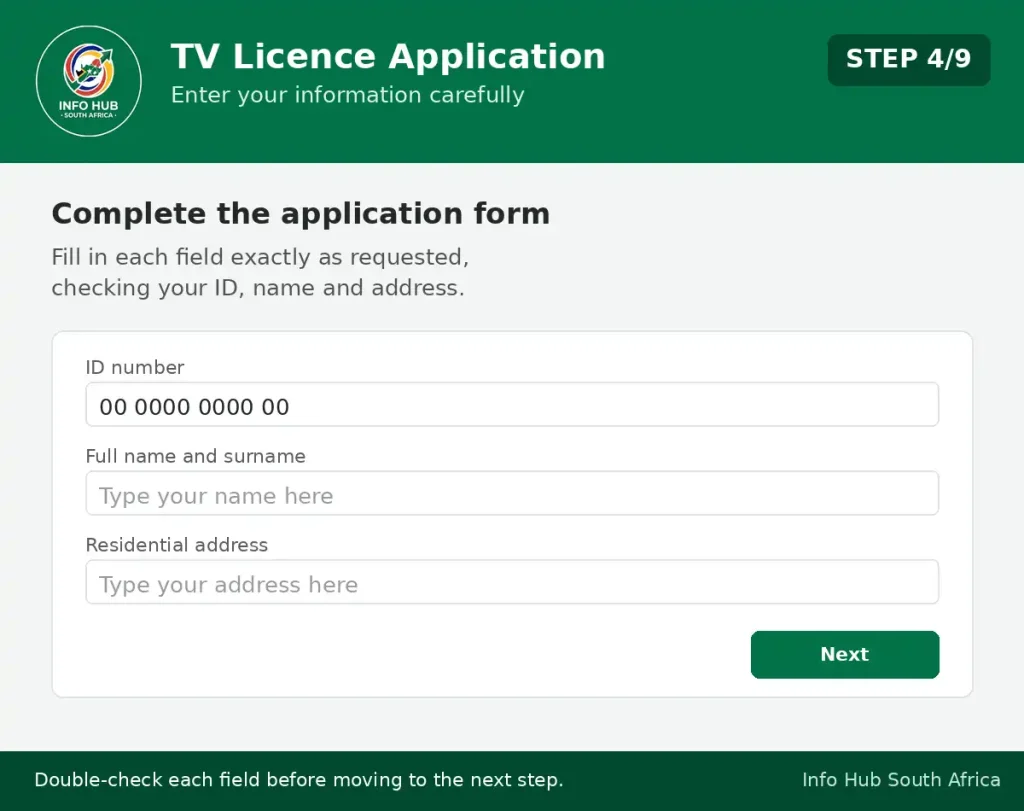Click the 'Full name and surname' label
The image size is (1024, 811).
pyautogui.click(x=195, y=456)
